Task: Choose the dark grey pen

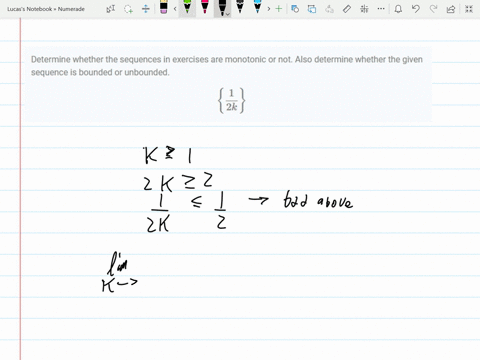Action: pos(240,7)
